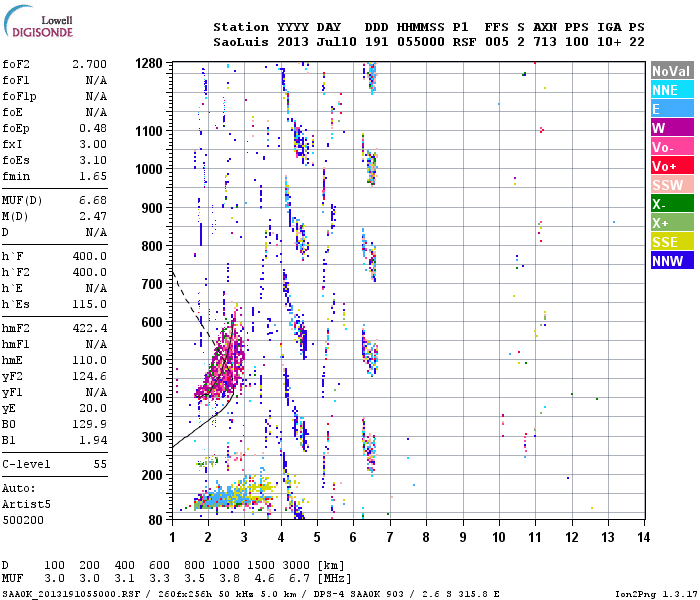The height and width of the screenshot is (600, 700).
Task: Select the RSF program value
Action: click(x=464, y=42)
